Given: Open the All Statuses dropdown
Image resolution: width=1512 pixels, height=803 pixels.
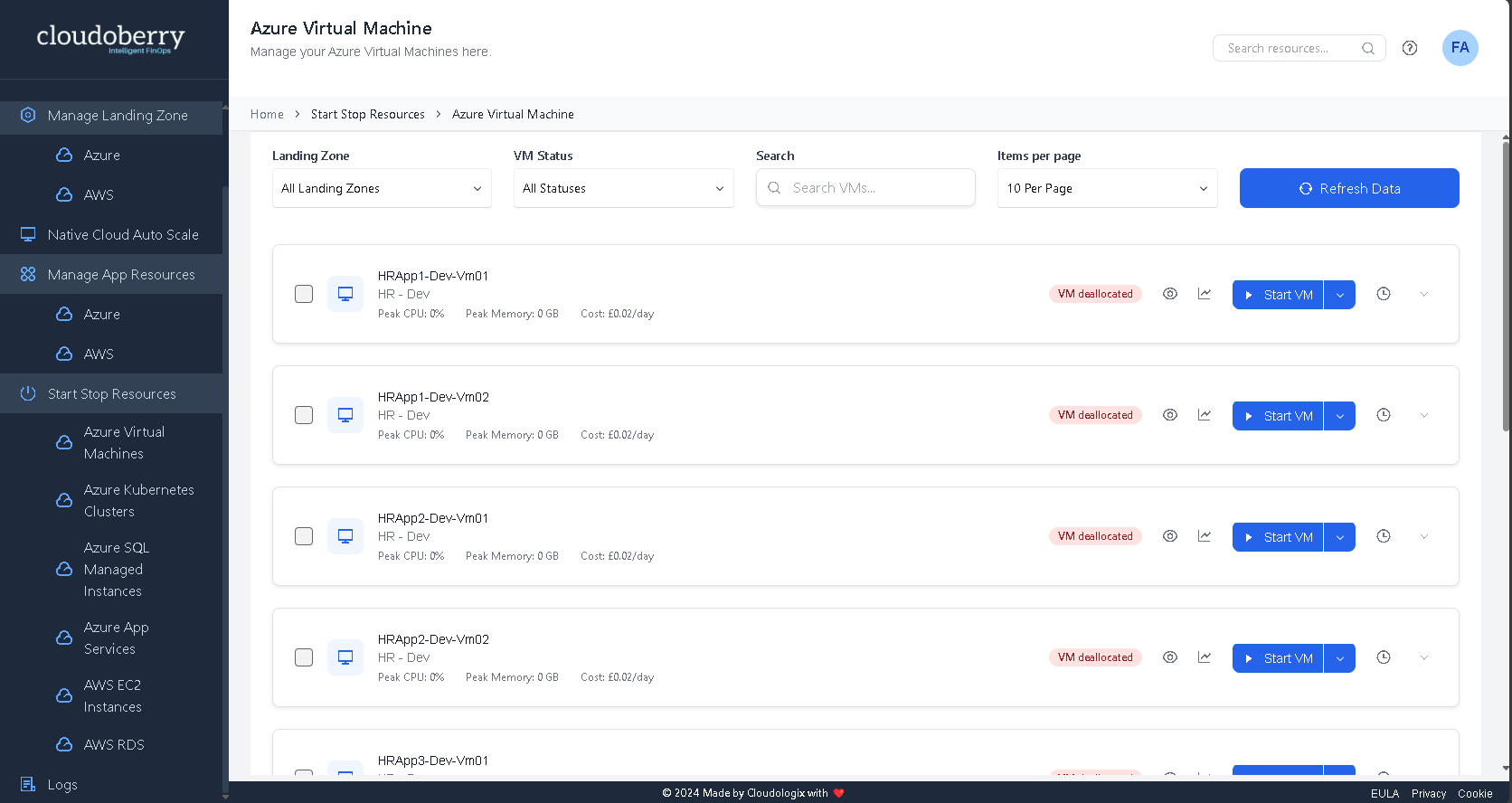Looking at the screenshot, I should tap(623, 188).
